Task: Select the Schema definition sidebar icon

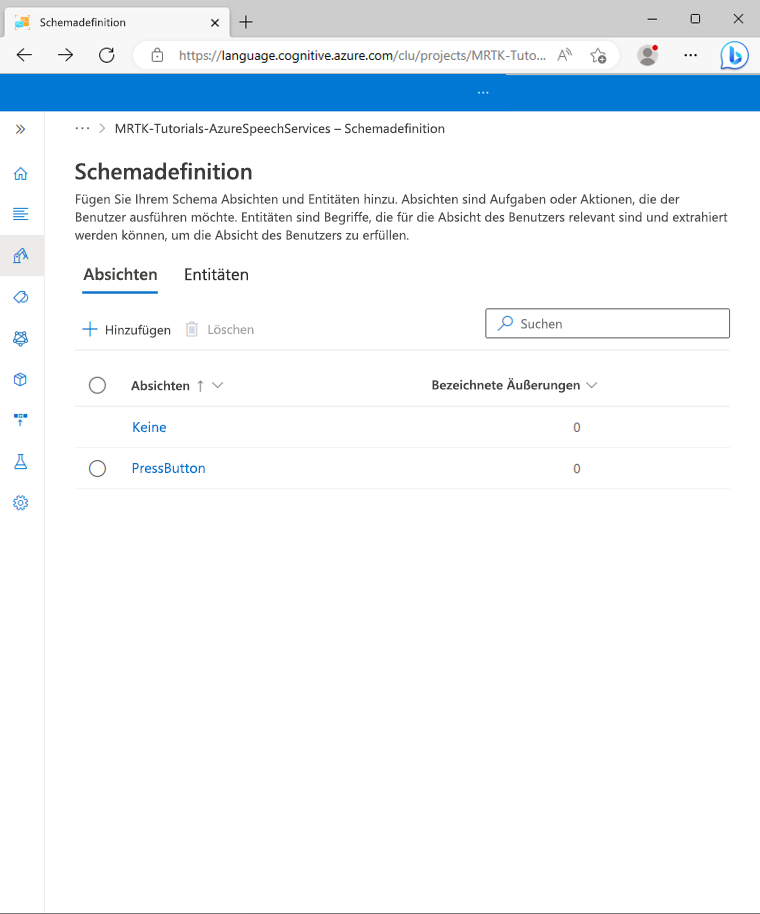Action: (x=20, y=255)
